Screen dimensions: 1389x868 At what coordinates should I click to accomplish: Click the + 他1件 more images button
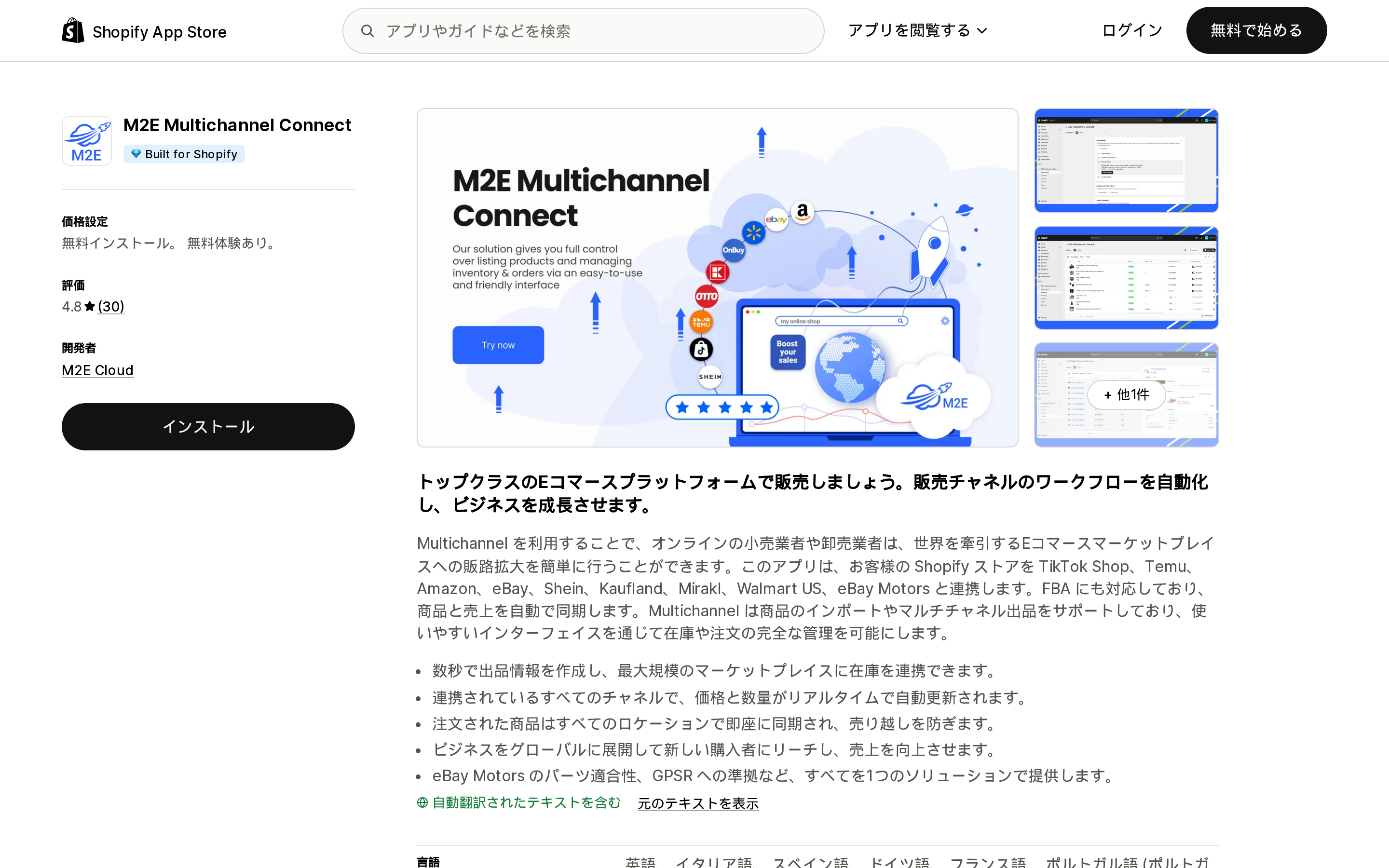[1126, 394]
